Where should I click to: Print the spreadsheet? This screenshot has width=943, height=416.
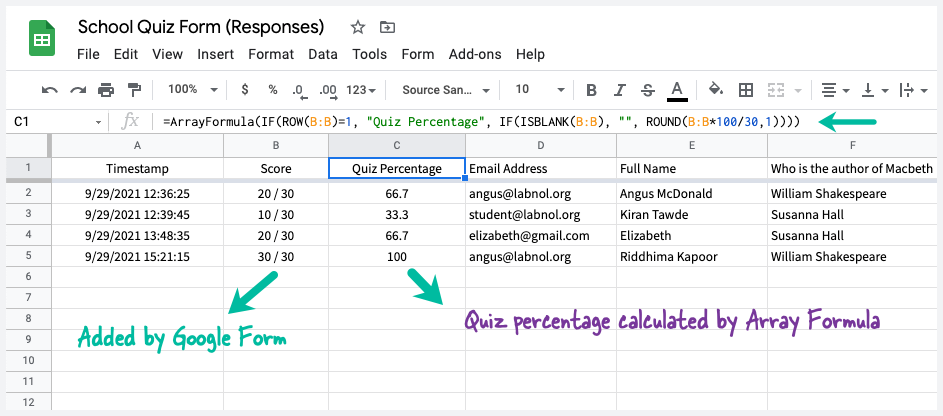(106, 90)
